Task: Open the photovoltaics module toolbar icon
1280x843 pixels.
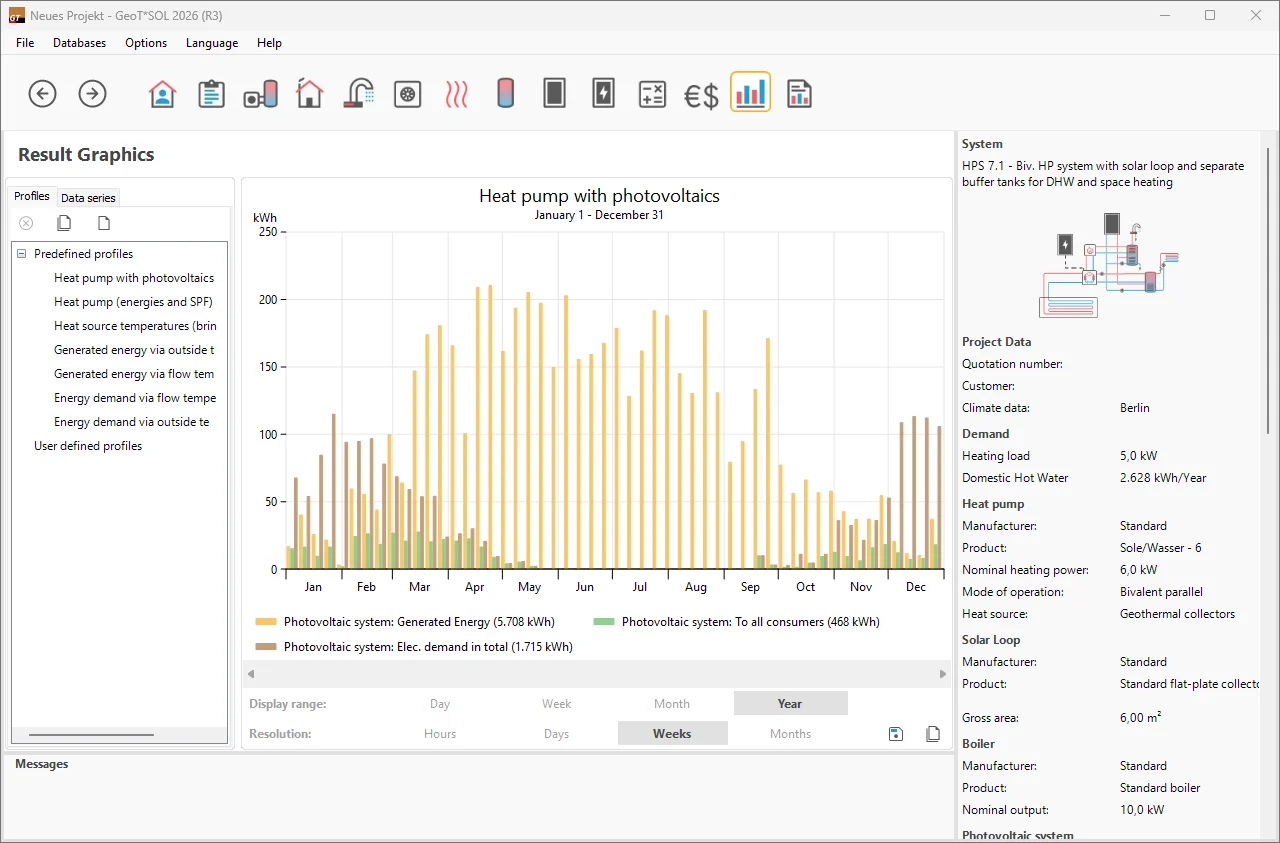Action: click(603, 94)
